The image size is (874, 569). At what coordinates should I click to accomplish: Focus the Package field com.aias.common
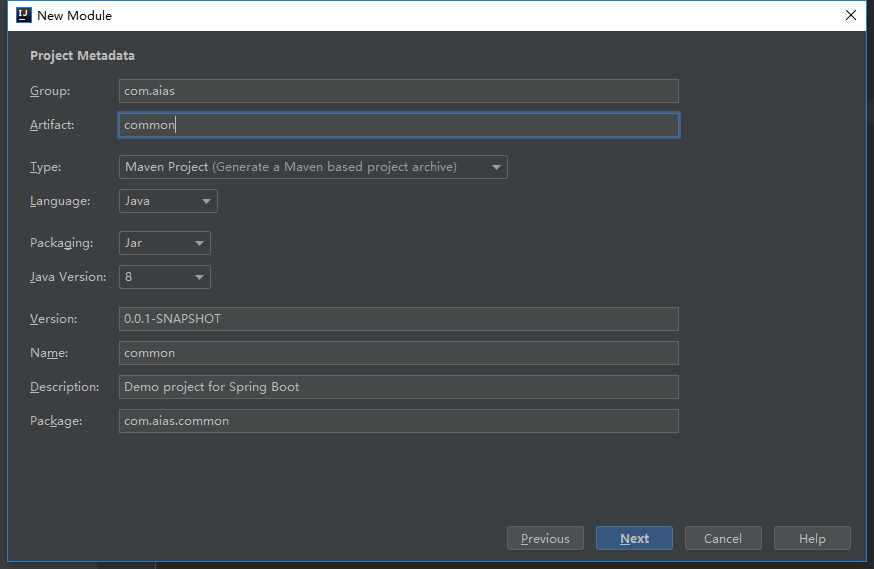coord(398,421)
